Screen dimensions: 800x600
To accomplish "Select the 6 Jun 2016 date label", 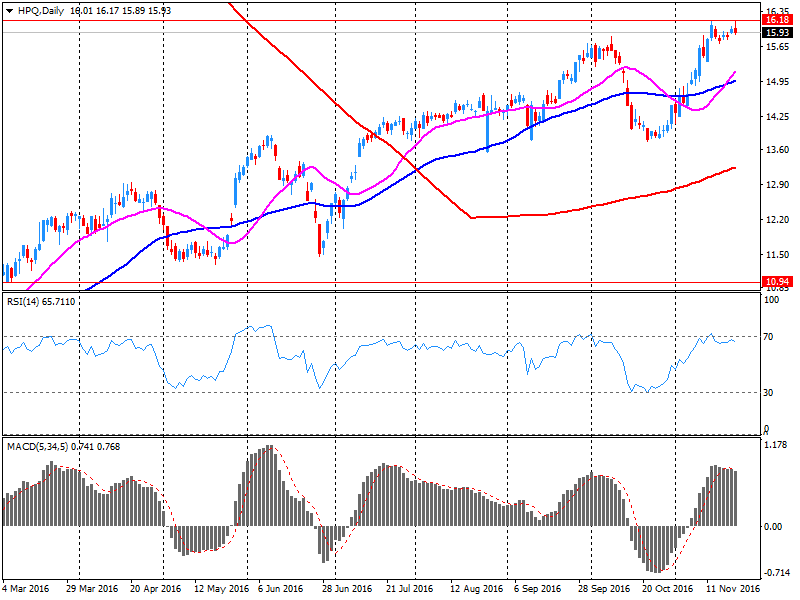I will [x=281, y=588].
